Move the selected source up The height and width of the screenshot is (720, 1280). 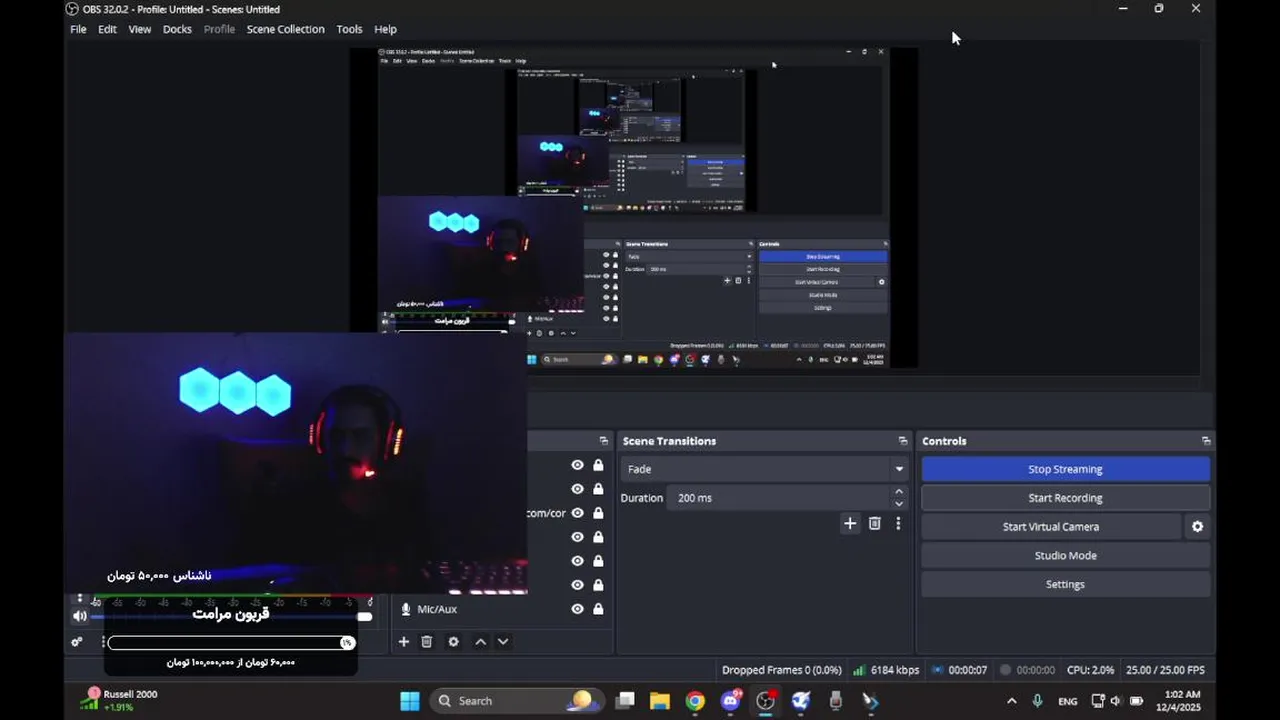480,642
